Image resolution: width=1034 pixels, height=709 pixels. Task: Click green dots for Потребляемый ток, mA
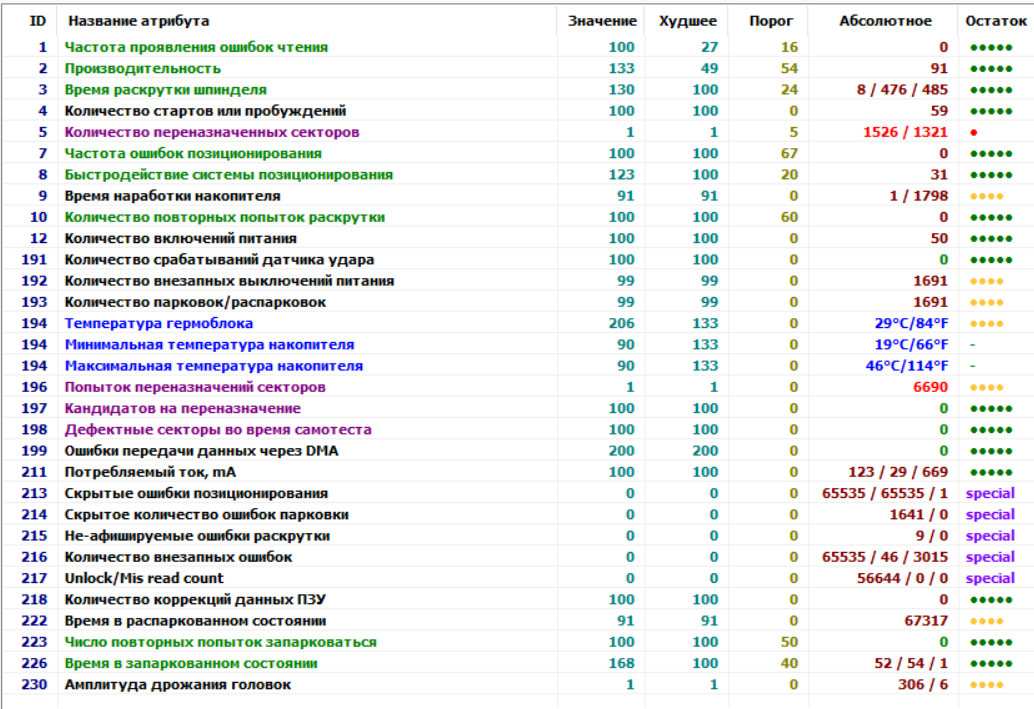coord(990,472)
